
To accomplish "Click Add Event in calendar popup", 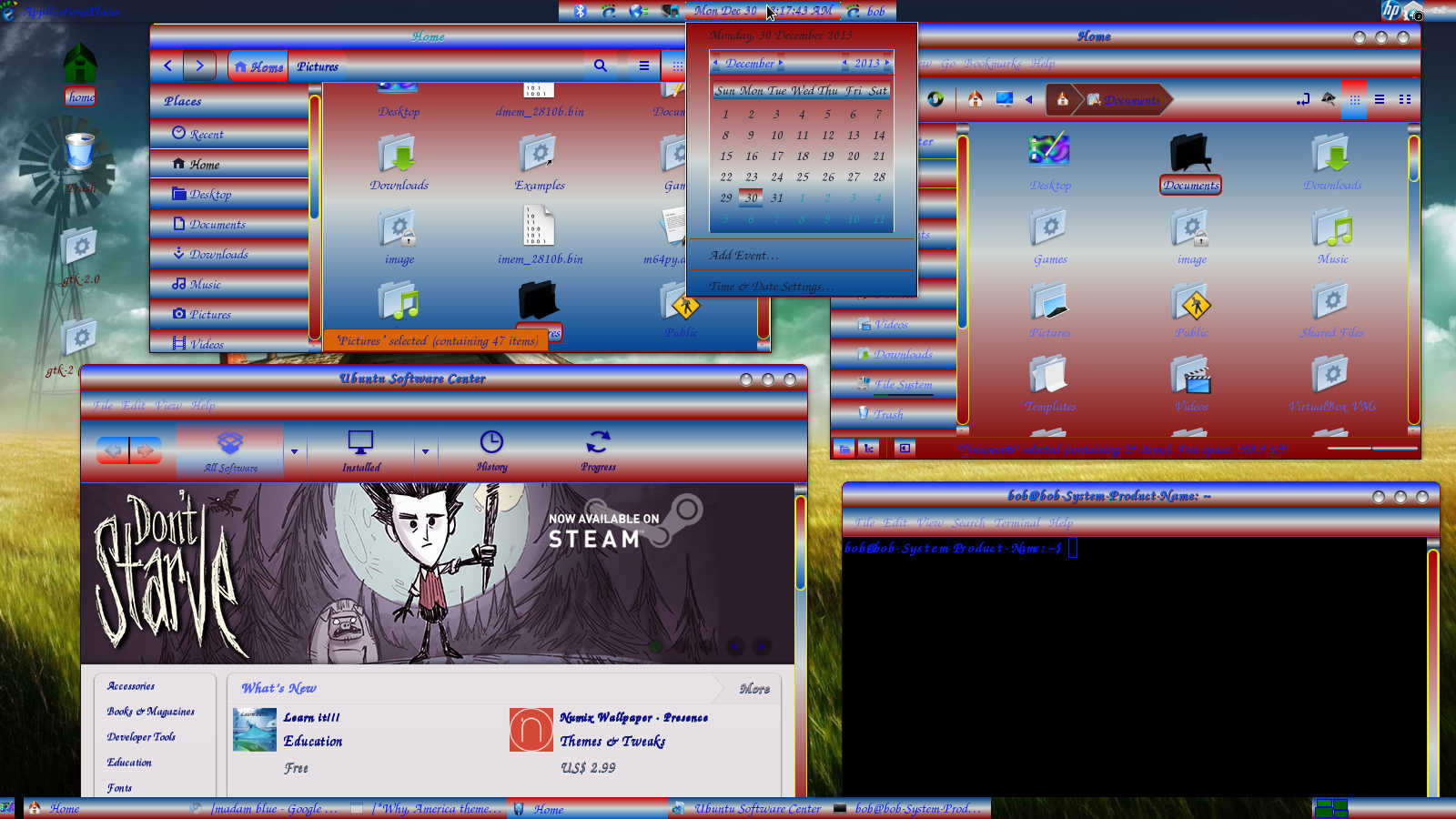I will click(743, 256).
